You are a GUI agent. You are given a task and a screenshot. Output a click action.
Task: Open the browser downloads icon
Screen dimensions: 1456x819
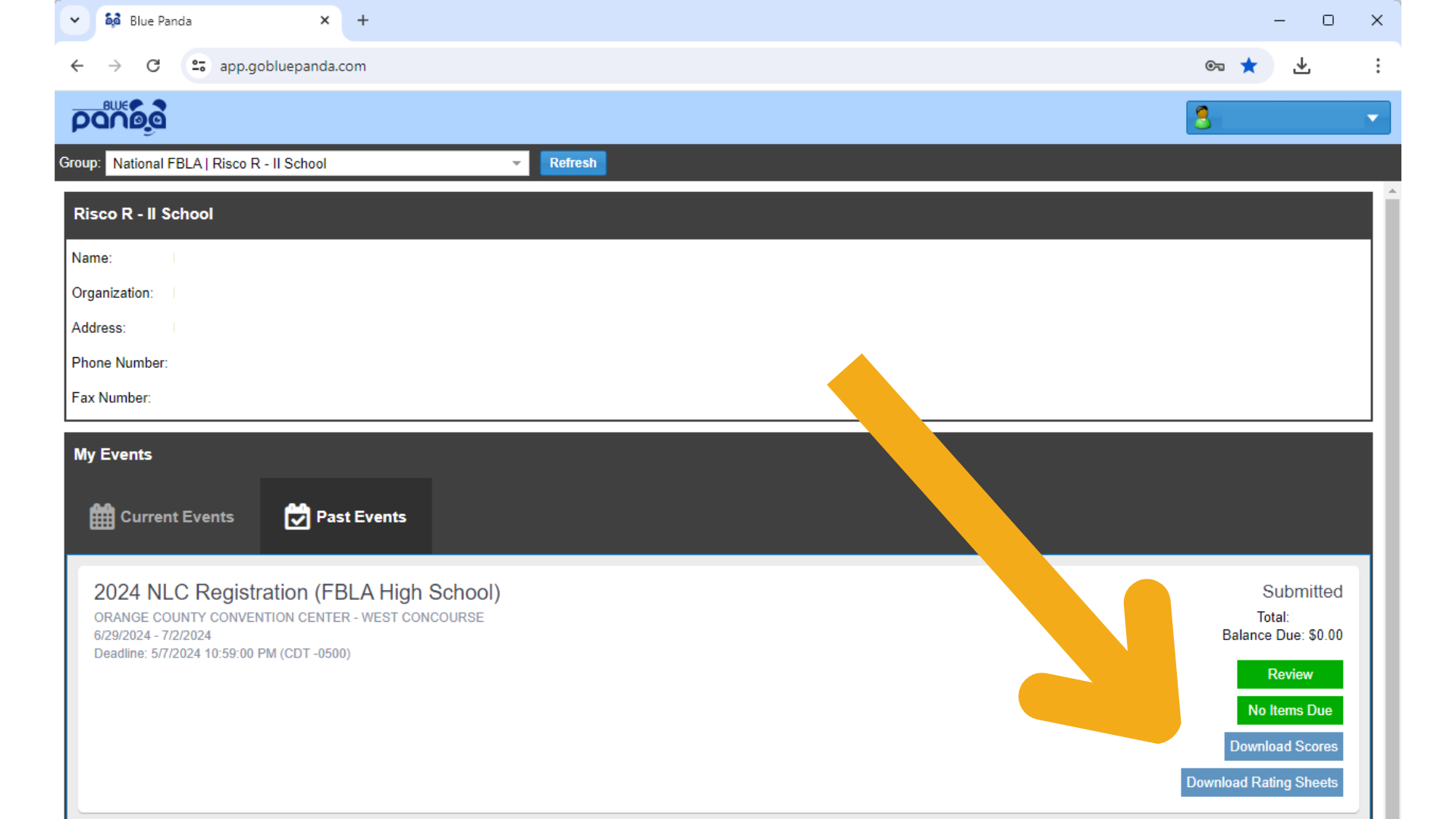pos(1302,66)
